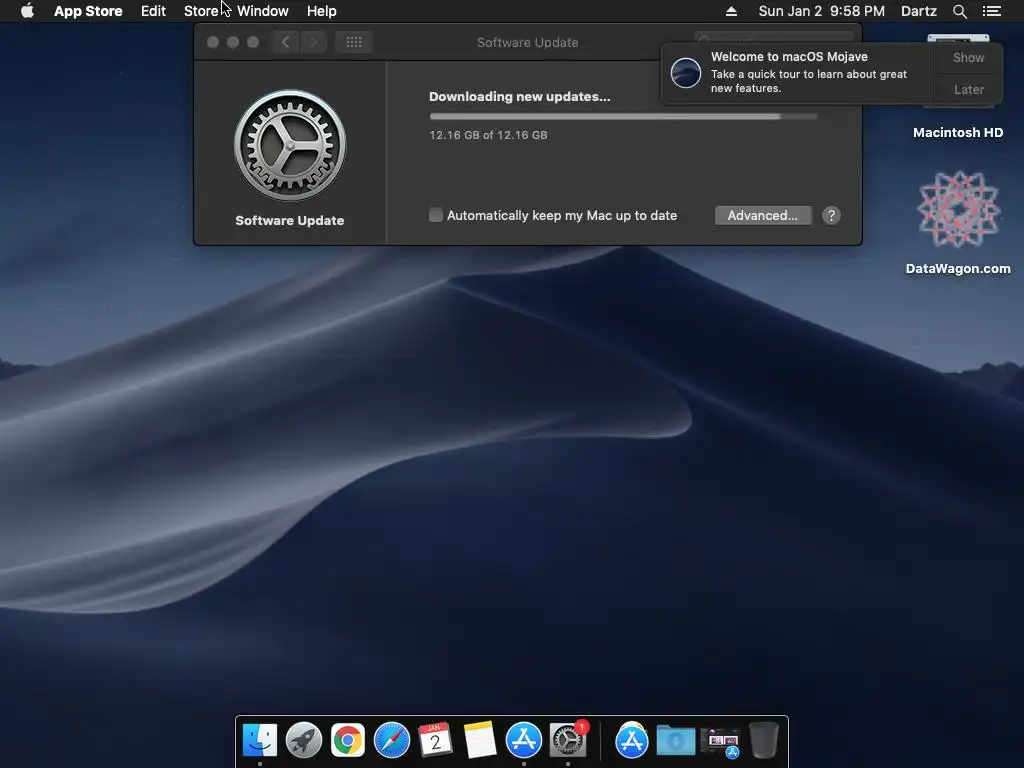The width and height of the screenshot is (1024, 768).
Task: Open the Window menu
Action: 263,11
